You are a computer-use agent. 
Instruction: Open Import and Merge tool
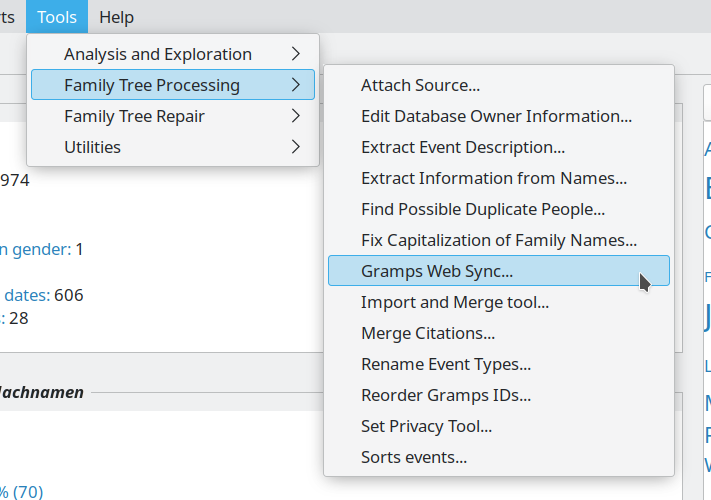454,302
